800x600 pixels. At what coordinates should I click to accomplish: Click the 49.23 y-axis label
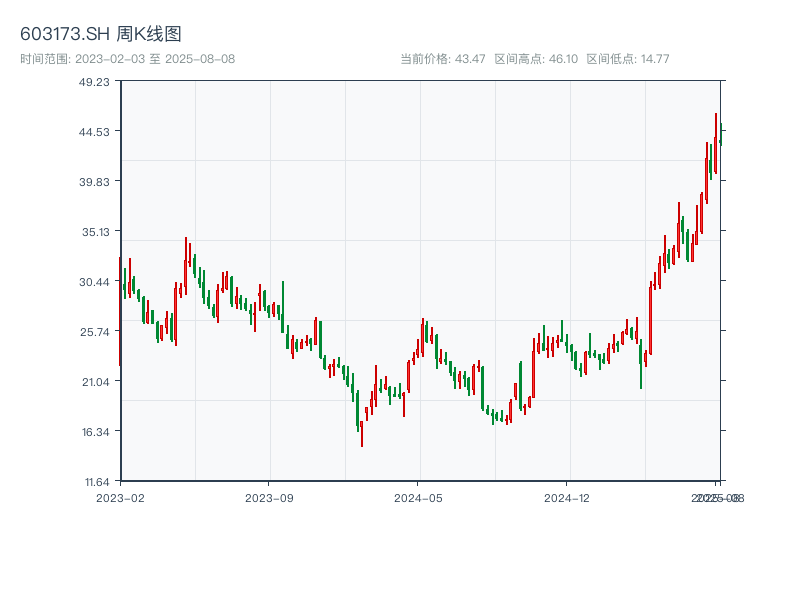(x=94, y=81)
